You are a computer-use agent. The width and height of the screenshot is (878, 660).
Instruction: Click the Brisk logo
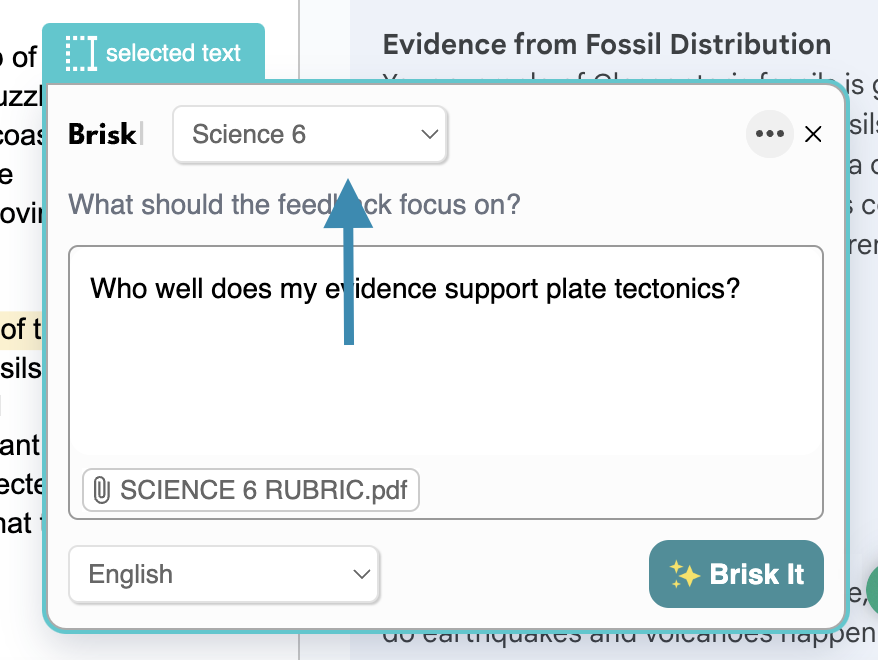point(102,134)
